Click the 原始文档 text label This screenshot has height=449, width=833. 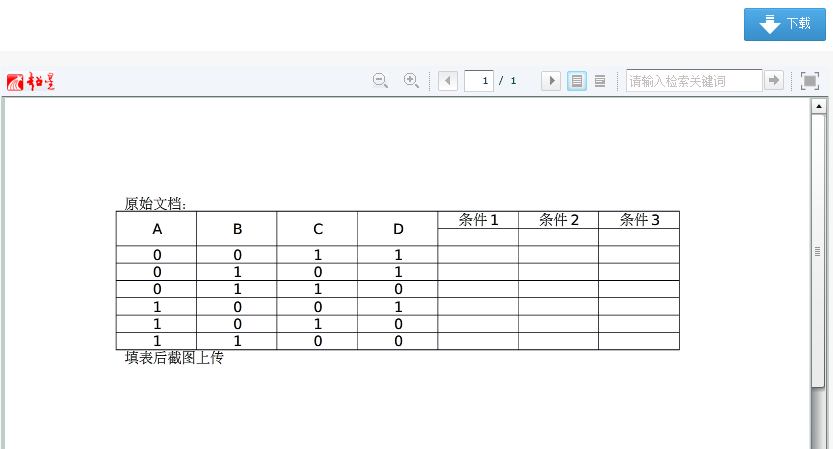click(x=155, y=204)
